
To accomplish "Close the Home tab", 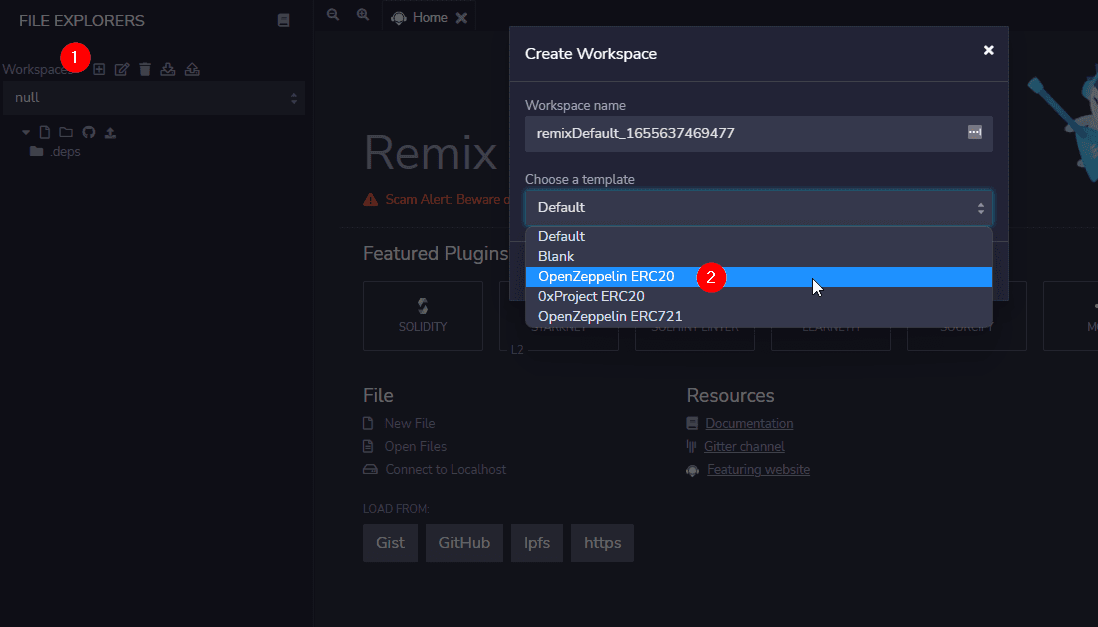I will [461, 18].
